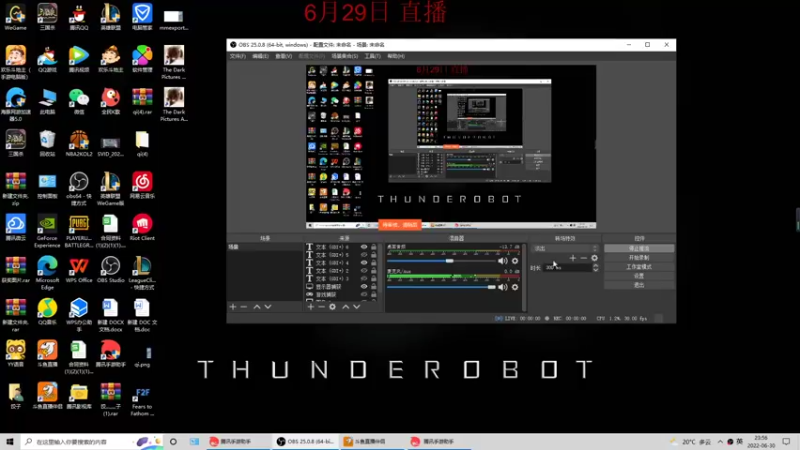Mute the microphone/Aux speaker icon

point(503,287)
